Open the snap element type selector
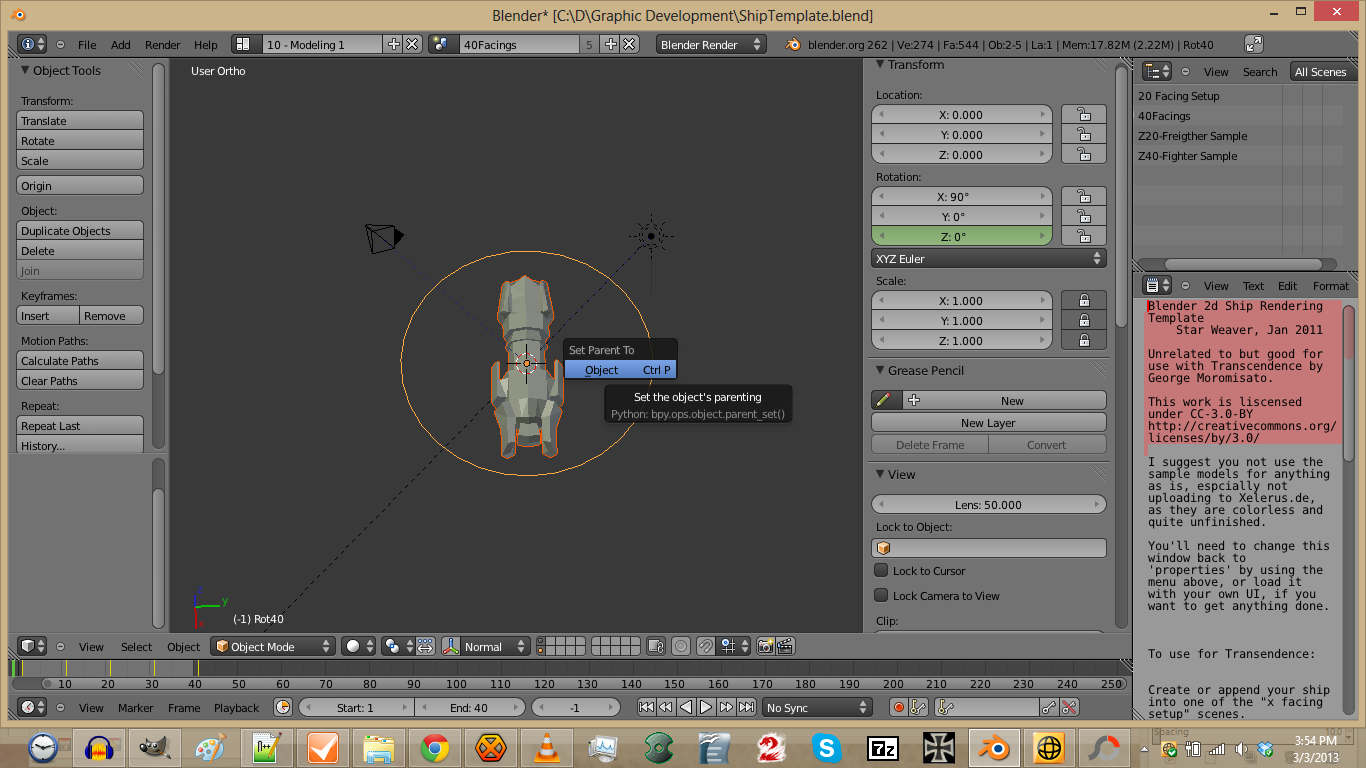Viewport: 1366px width, 768px height. [x=734, y=646]
